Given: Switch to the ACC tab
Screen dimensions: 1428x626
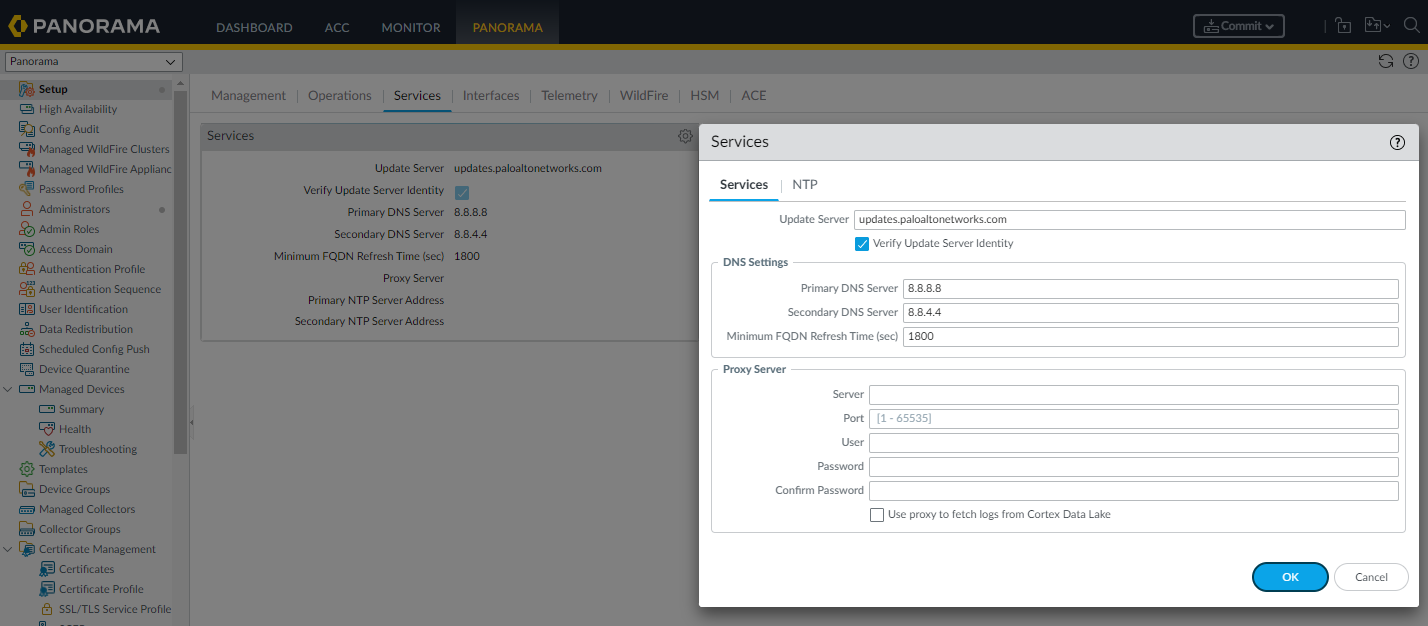Looking at the screenshot, I should click(x=337, y=27).
